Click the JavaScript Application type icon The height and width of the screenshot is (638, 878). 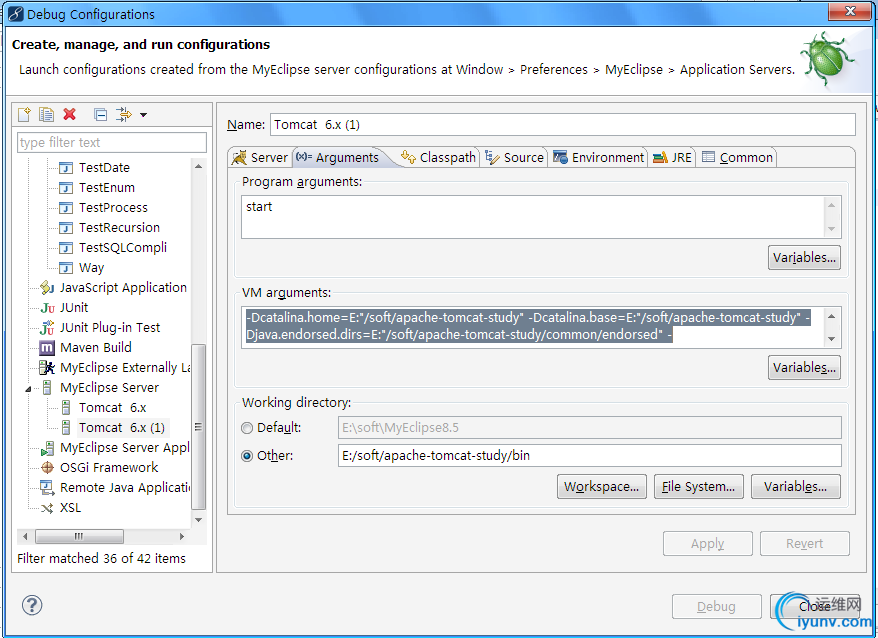pyautogui.click(x=47, y=288)
